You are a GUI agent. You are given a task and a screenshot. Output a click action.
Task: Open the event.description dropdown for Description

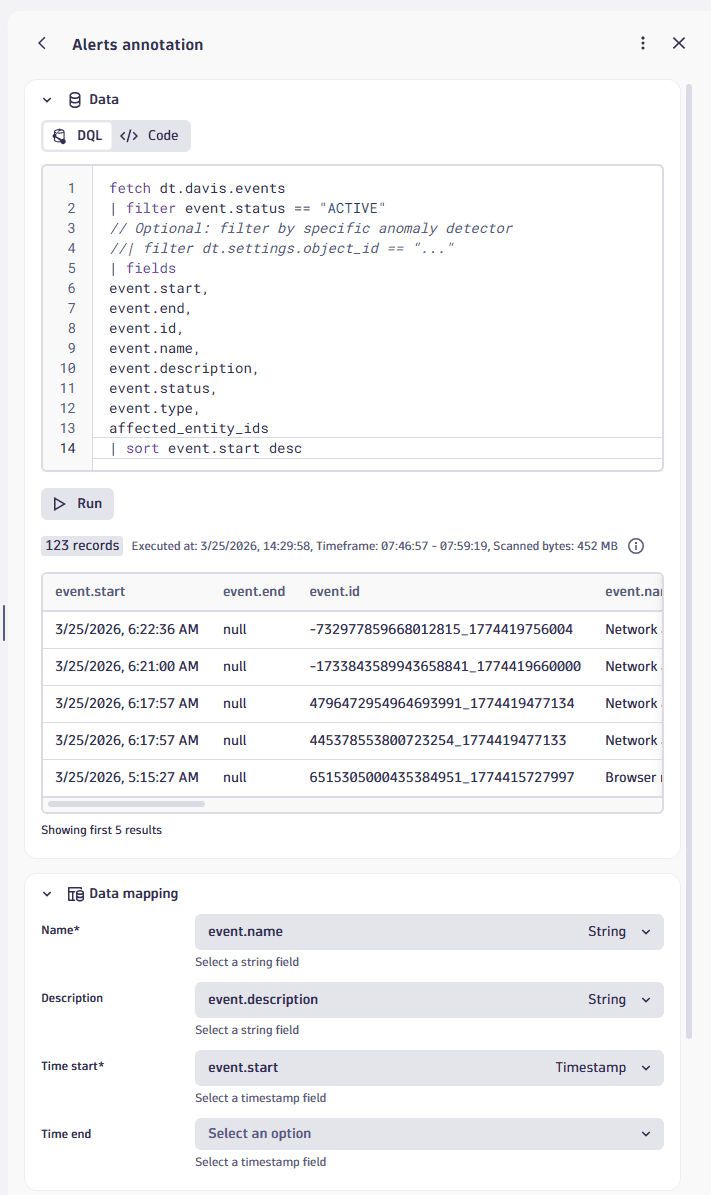[x=645, y=999]
